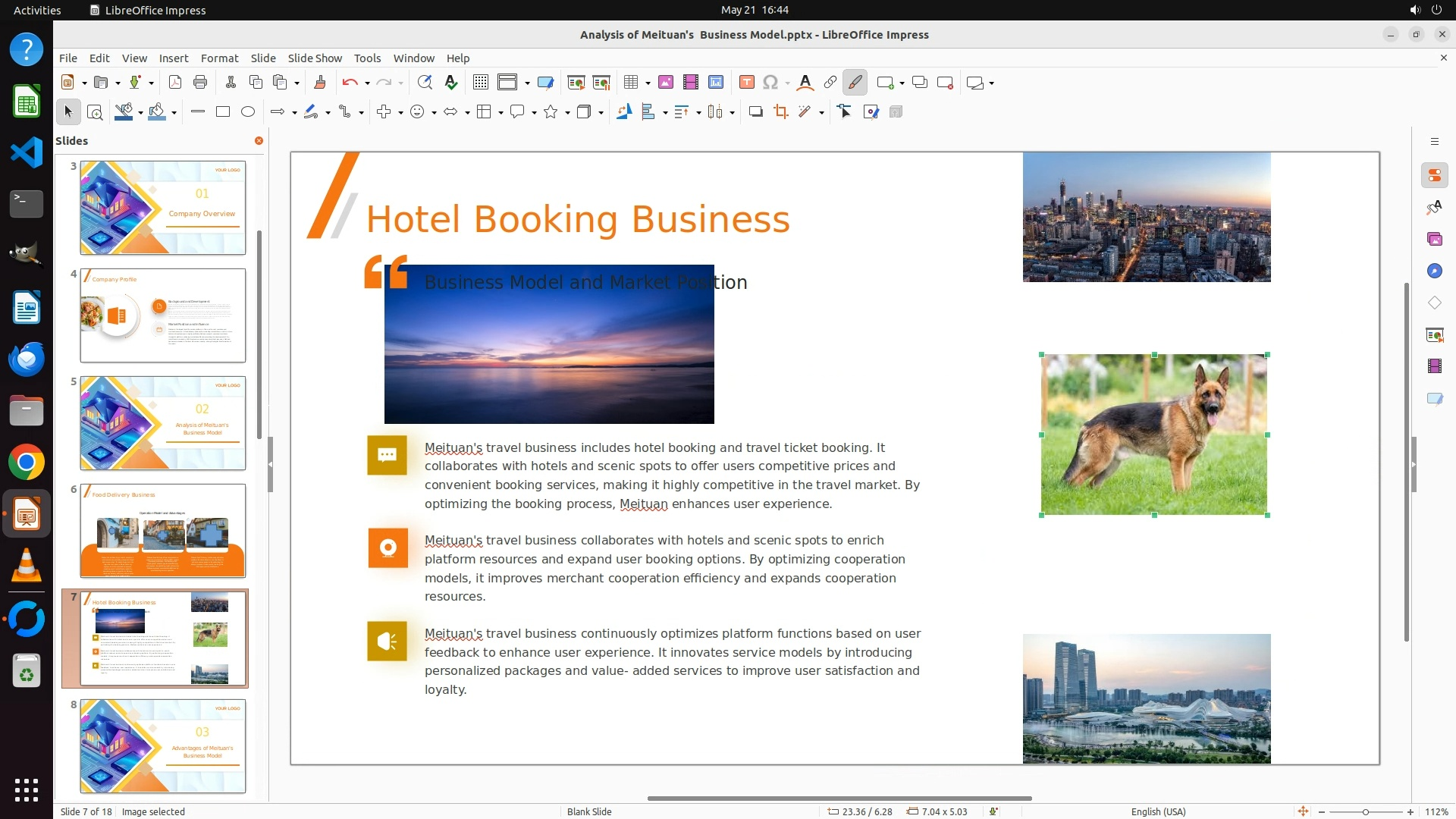
Task: Toggle Display Grid in toolbar
Action: pos(480,83)
